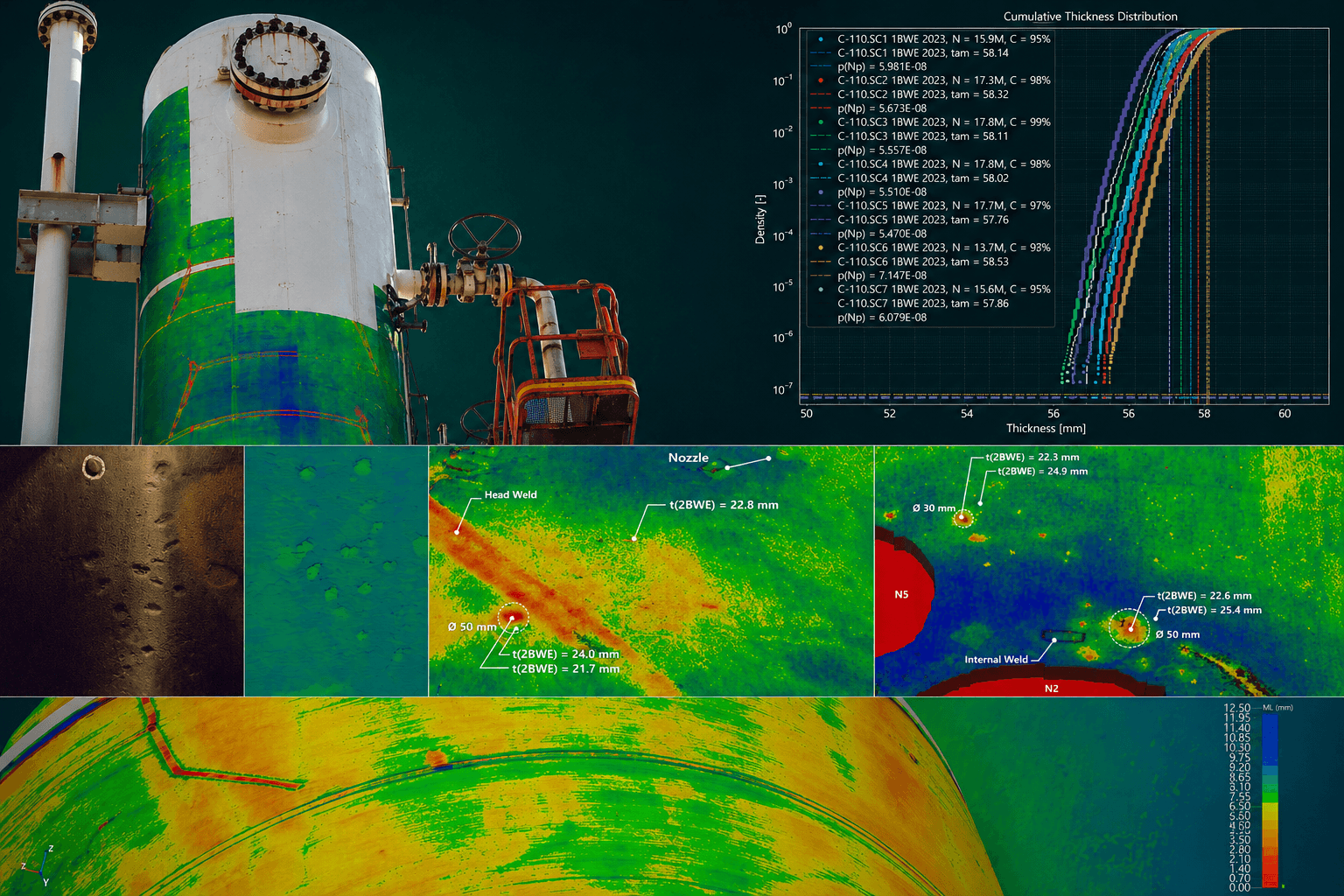Open the blue-green pitting scan thumbnail
The image size is (1344, 896).
point(336,571)
